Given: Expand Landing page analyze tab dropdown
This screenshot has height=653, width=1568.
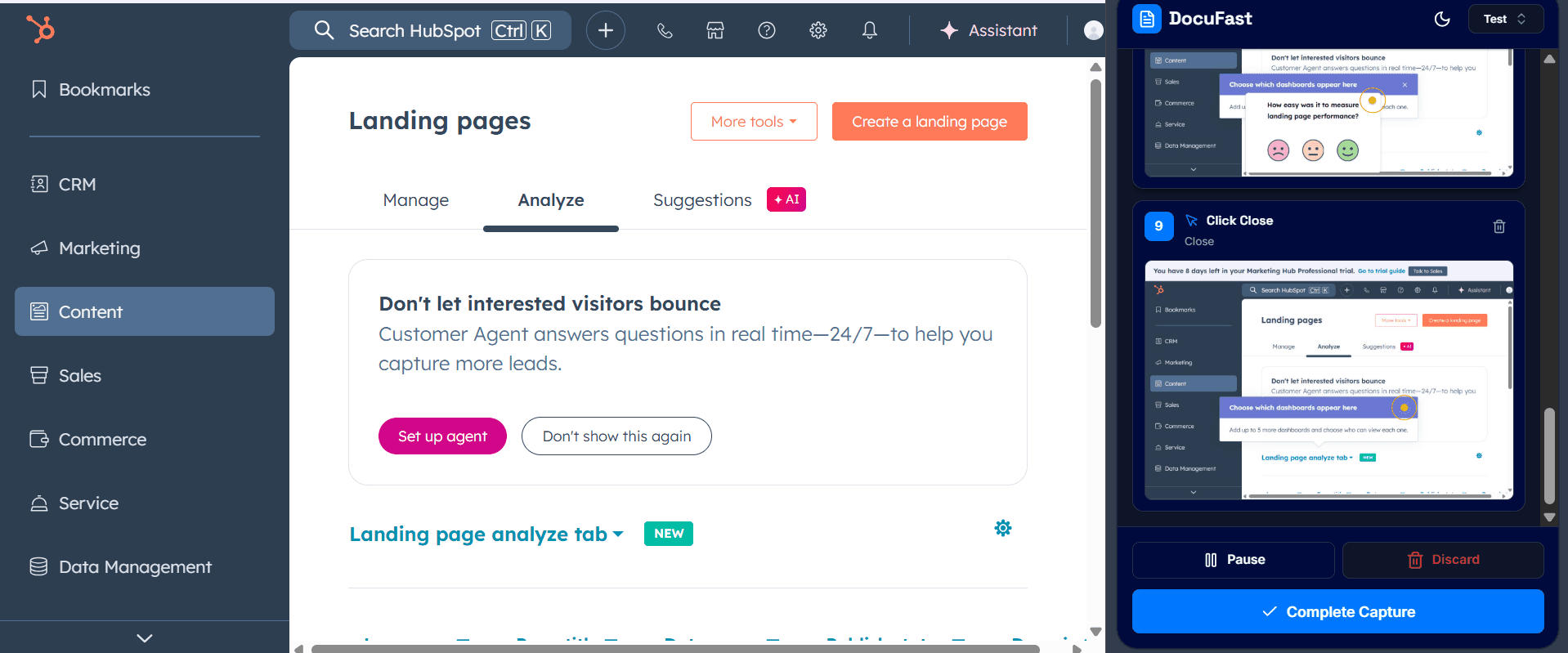Looking at the screenshot, I should click(486, 534).
